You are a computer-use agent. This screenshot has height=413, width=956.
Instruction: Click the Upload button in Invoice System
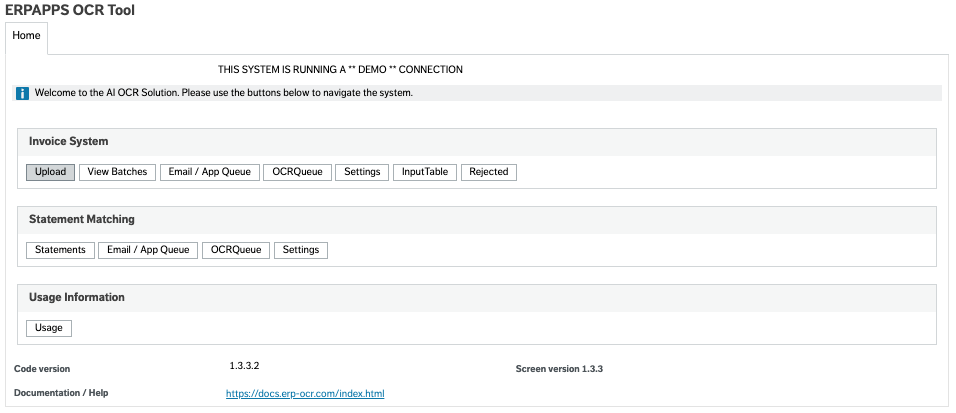[x=51, y=172]
